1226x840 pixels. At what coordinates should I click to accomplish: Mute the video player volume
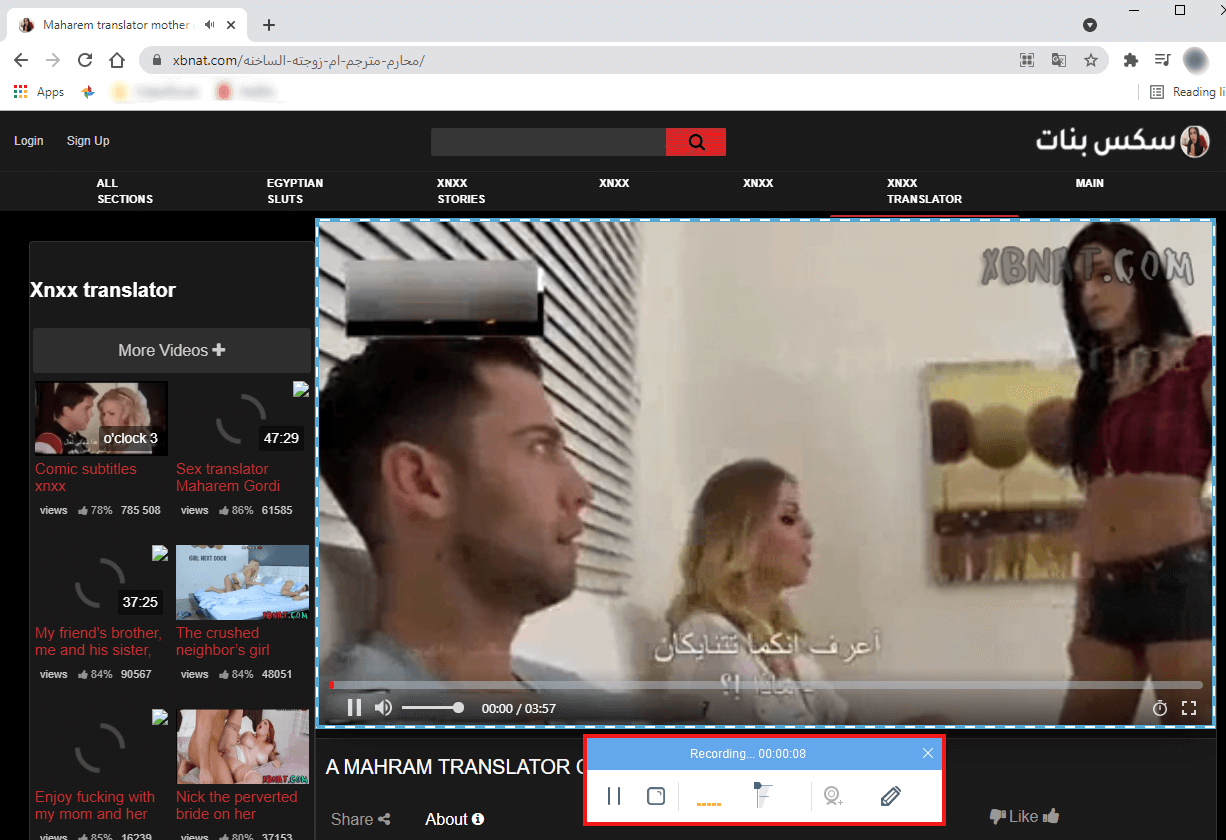(383, 708)
